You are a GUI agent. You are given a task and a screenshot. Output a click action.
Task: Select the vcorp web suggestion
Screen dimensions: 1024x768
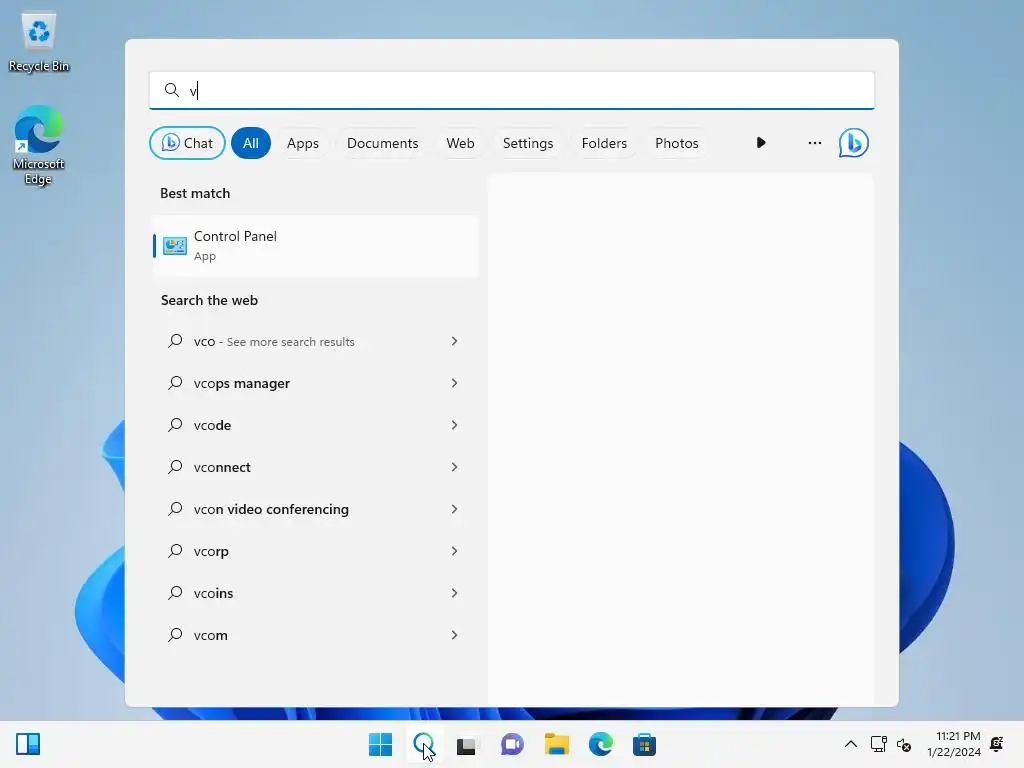[x=315, y=551]
